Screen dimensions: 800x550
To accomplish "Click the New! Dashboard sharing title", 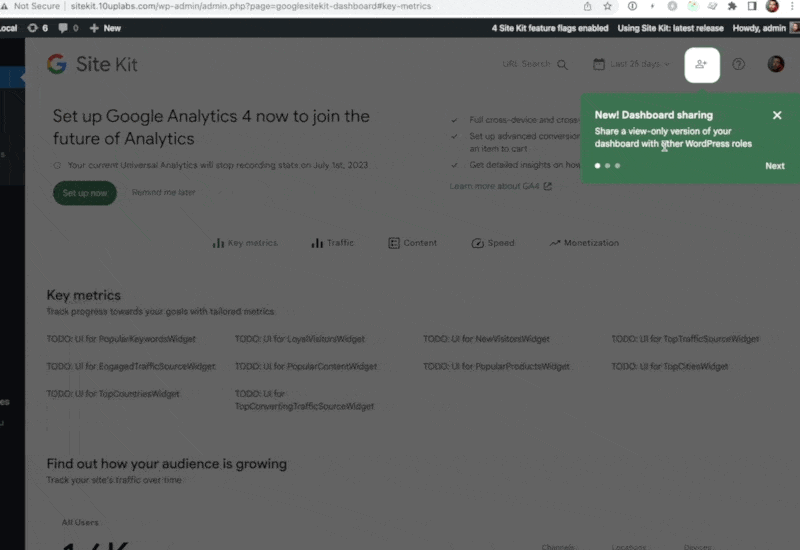I will 654,115.
